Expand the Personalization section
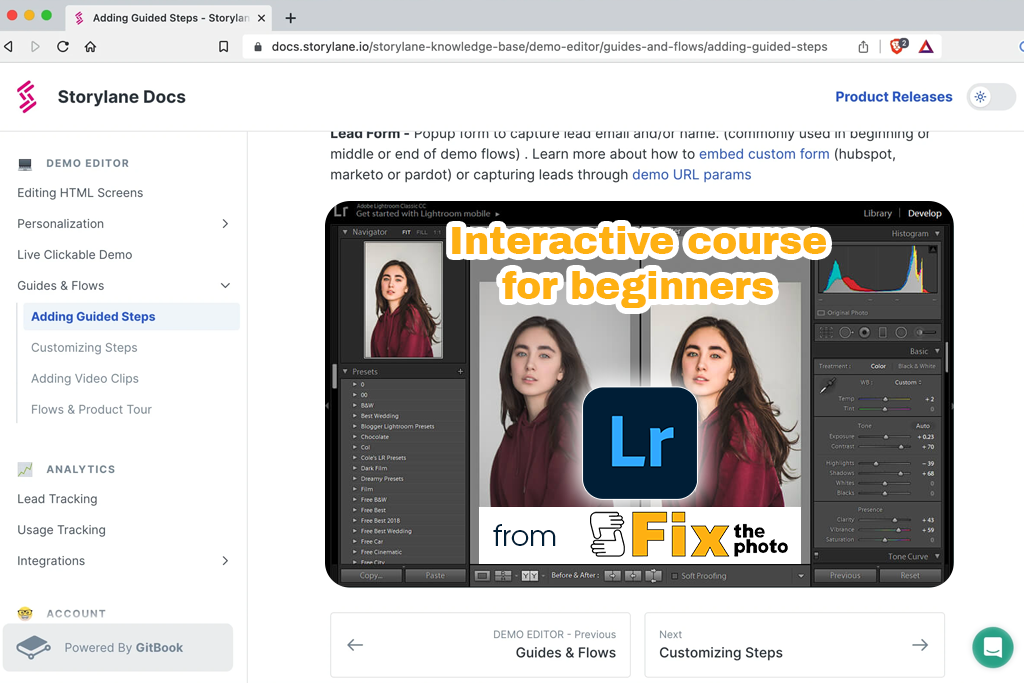Image resolution: width=1024 pixels, height=683 pixels. [x=225, y=224]
